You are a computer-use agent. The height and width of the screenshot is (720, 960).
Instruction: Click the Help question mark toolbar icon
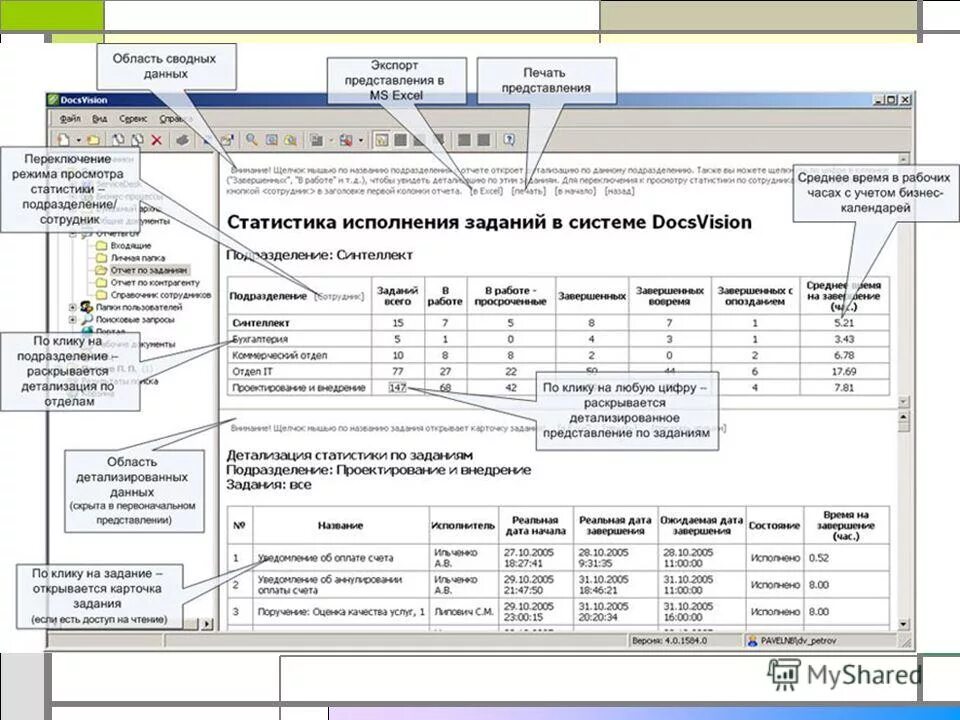[x=509, y=140]
